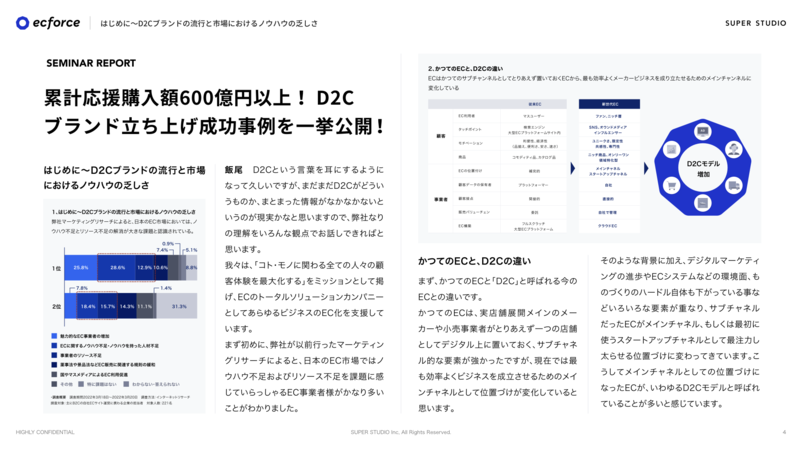Click the 従来EC gray table header

(534, 104)
